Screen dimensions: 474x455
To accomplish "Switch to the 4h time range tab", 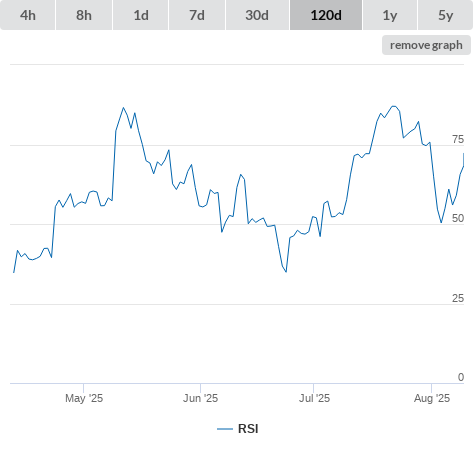I will (x=28, y=15).
